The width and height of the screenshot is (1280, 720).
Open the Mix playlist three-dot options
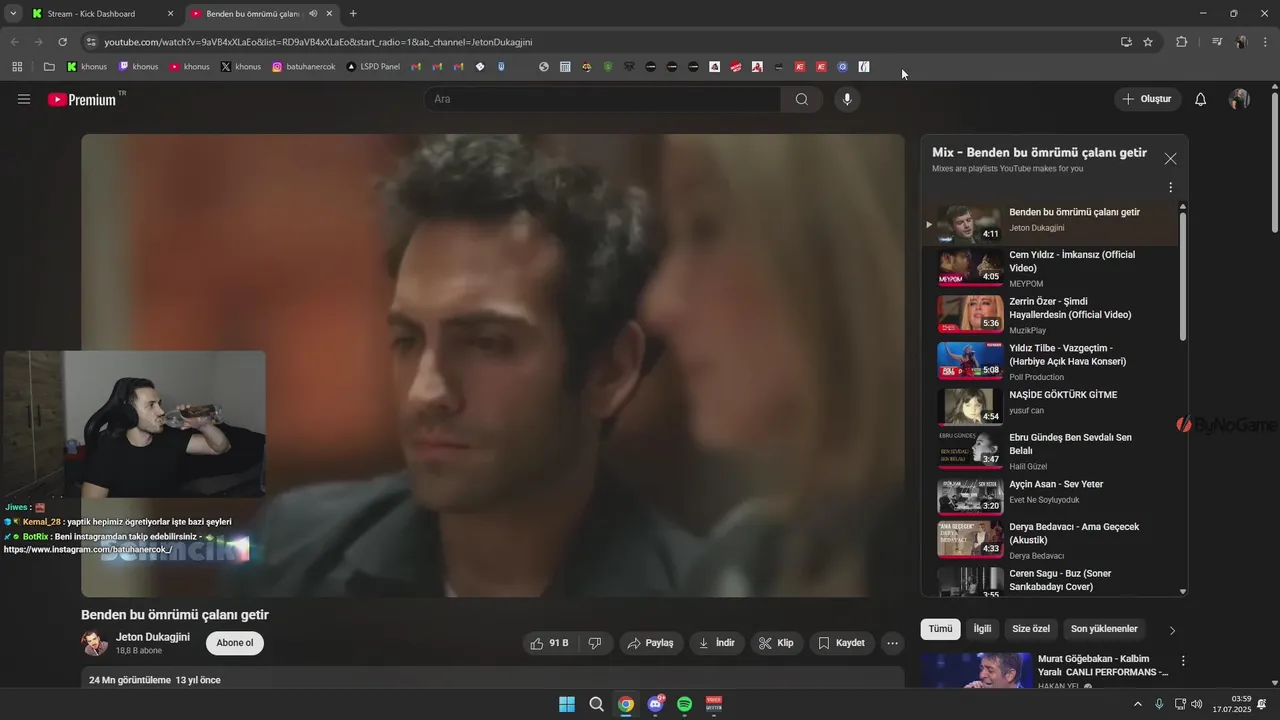coord(1170,187)
